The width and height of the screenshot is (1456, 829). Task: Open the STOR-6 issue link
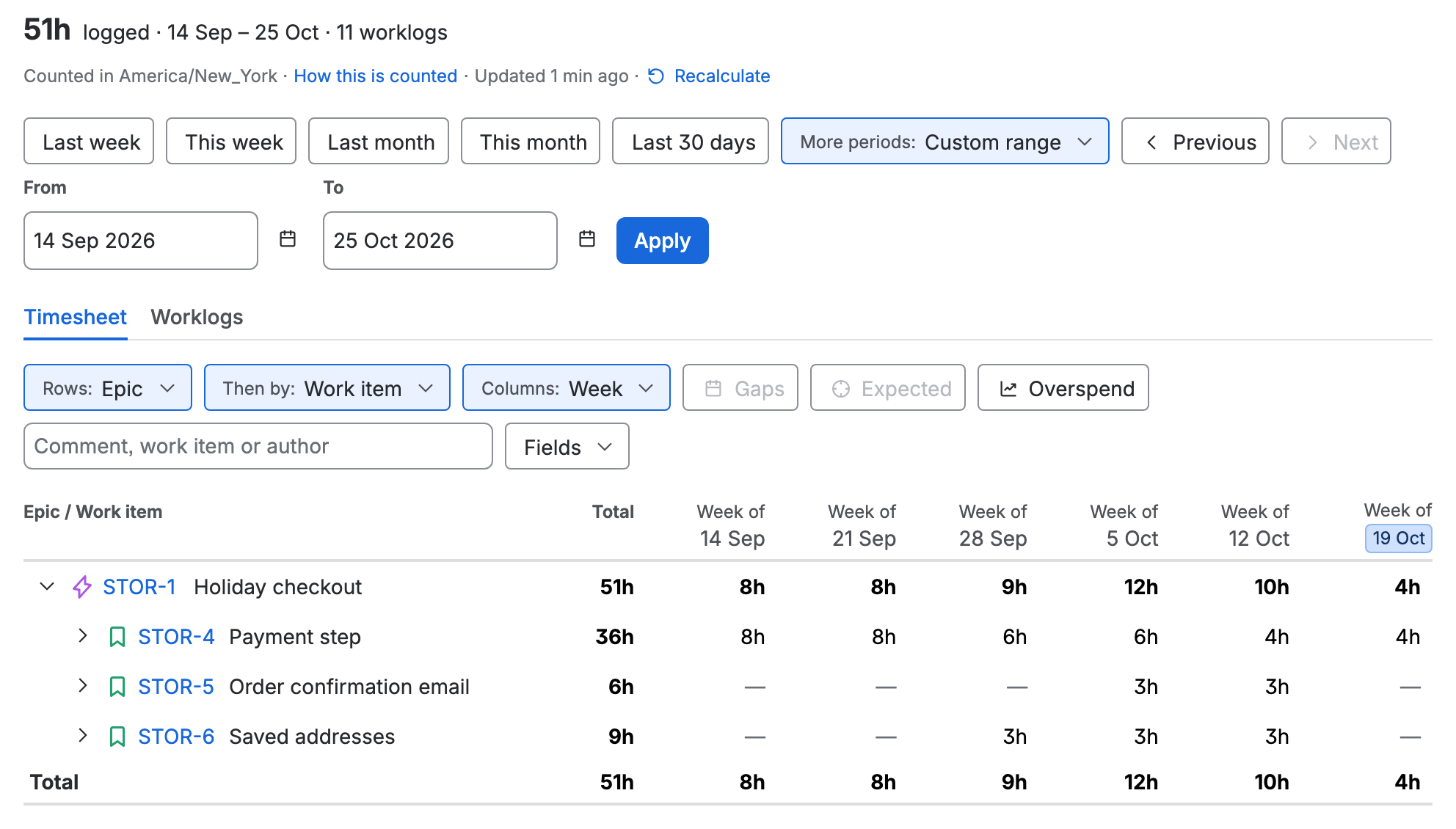(176, 737)
